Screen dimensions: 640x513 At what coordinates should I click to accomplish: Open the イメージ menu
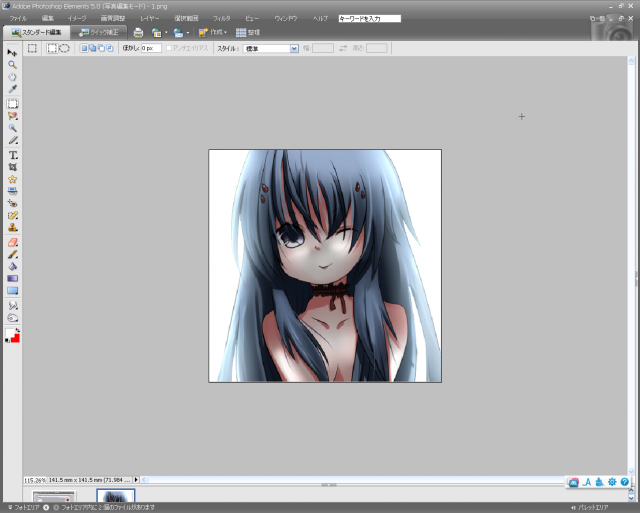click(x=77, y=18)
